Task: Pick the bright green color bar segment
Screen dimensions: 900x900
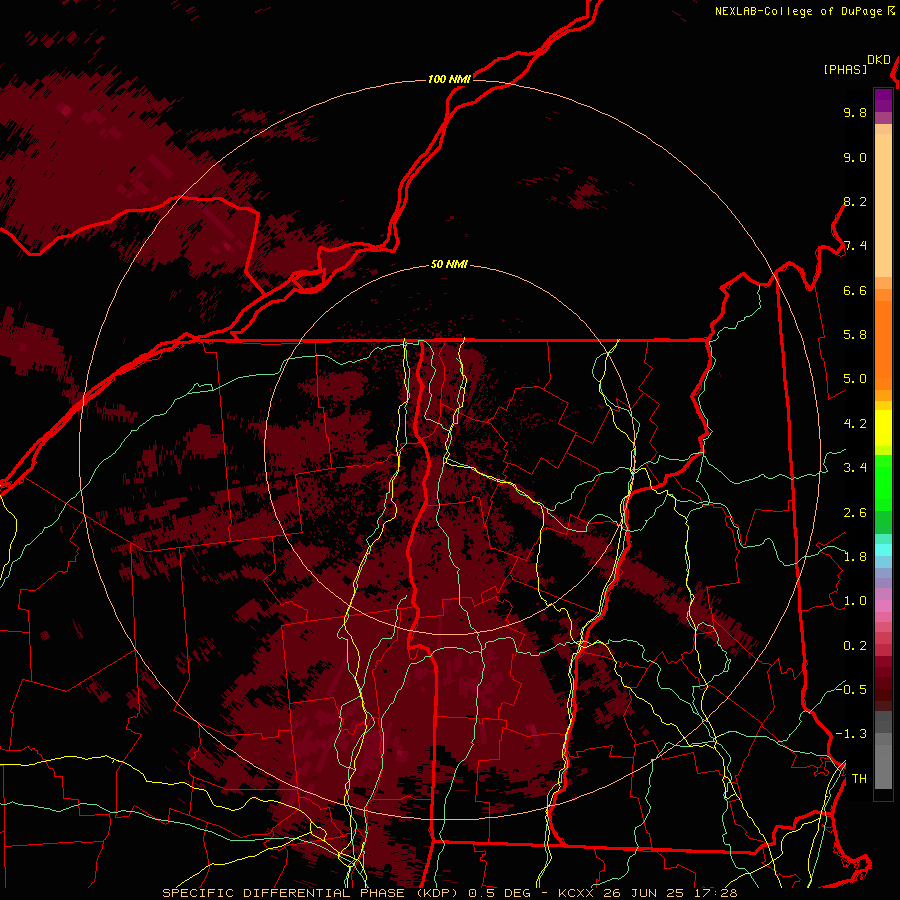Action: click(x=883, y=482)
